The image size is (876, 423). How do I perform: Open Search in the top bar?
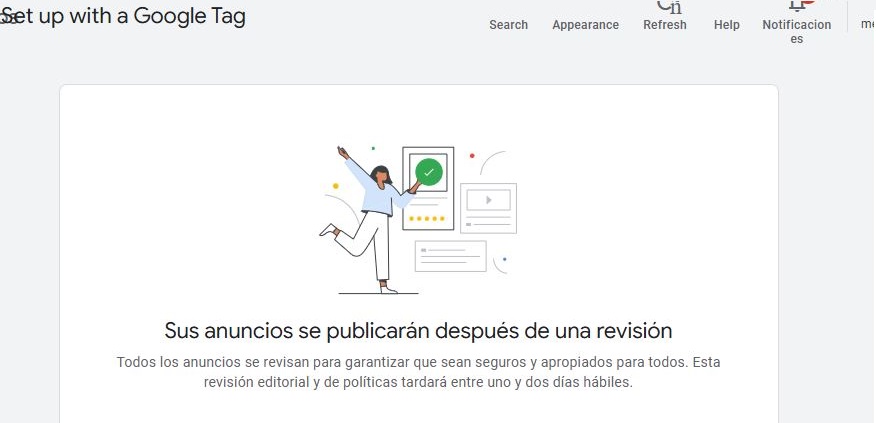tap(508, 24)
